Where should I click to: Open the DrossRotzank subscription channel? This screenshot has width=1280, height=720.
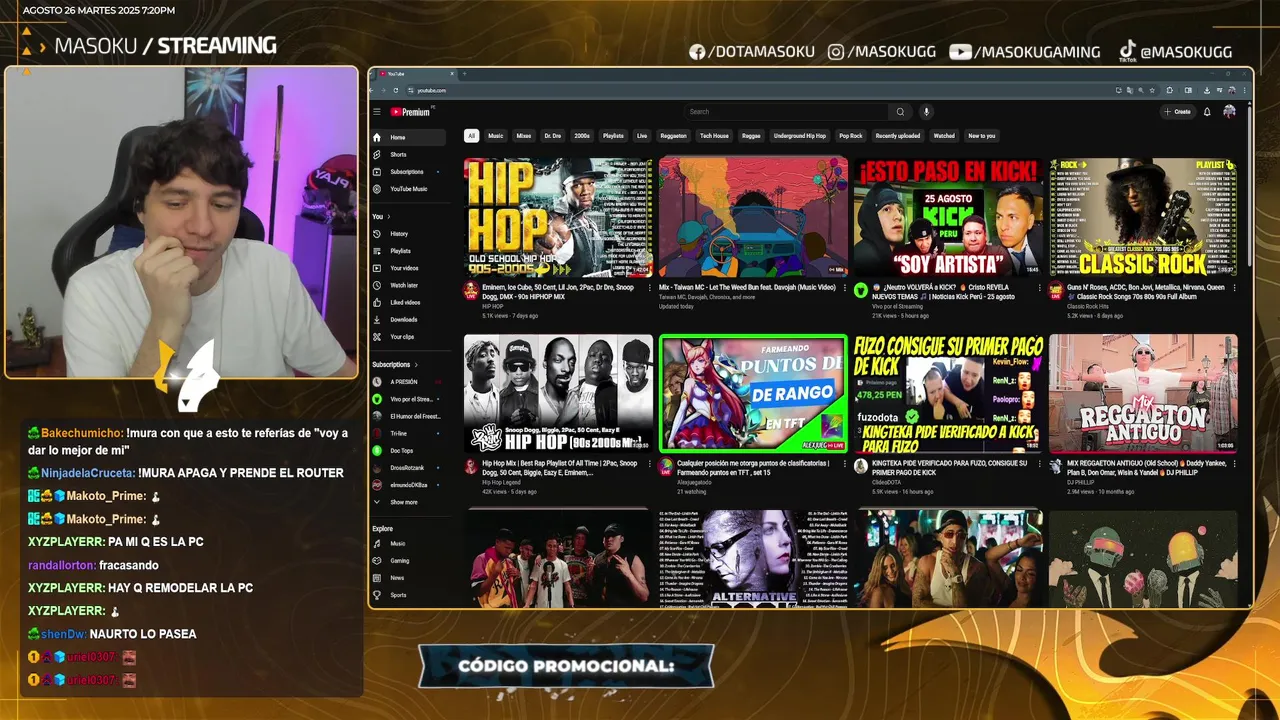click(x=408, y=467)
